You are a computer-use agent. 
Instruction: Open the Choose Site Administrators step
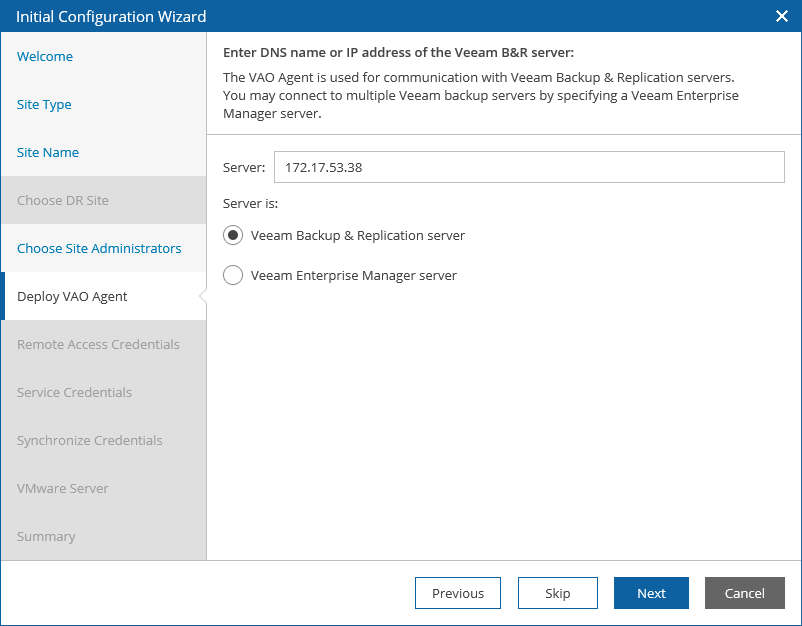click(99, 249)
